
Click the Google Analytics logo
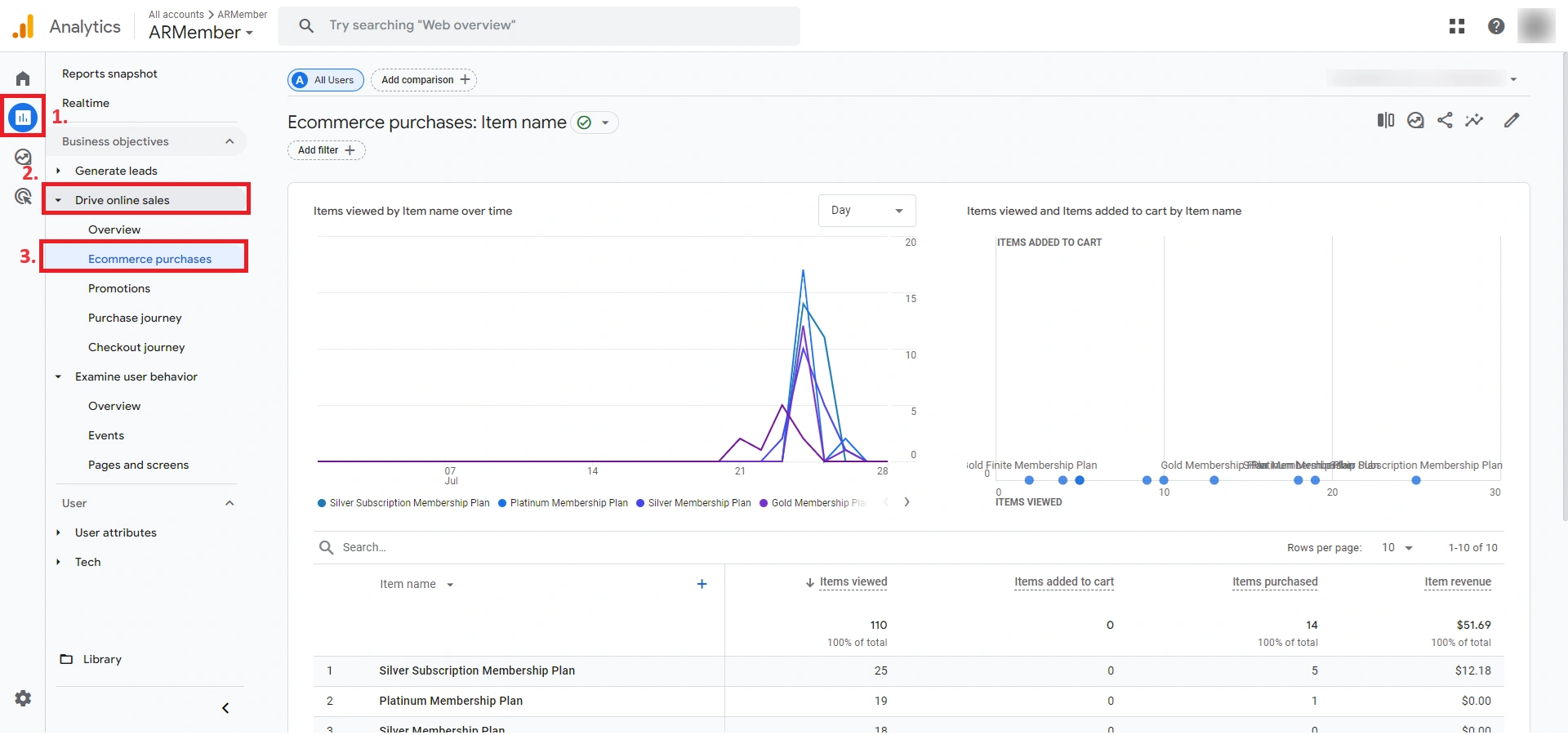click(23, 26)
